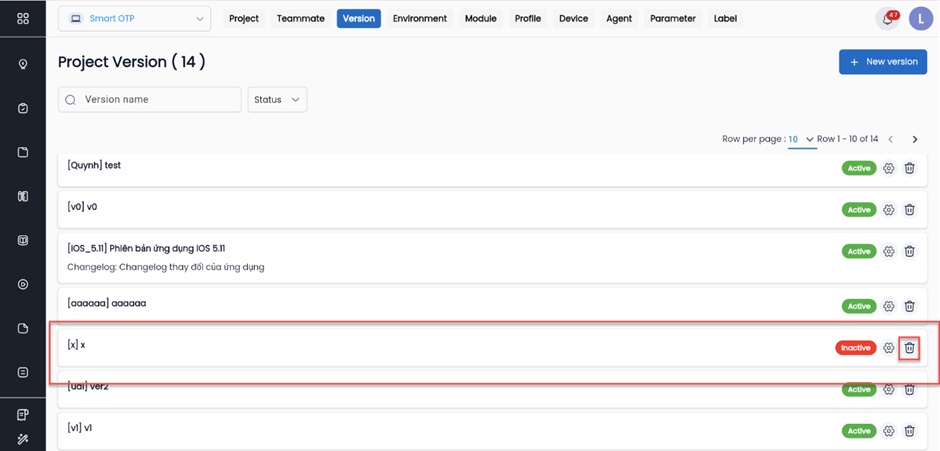The image size is (940, 451).
Task: Open the Status filter dropdown
Action: 277,100
